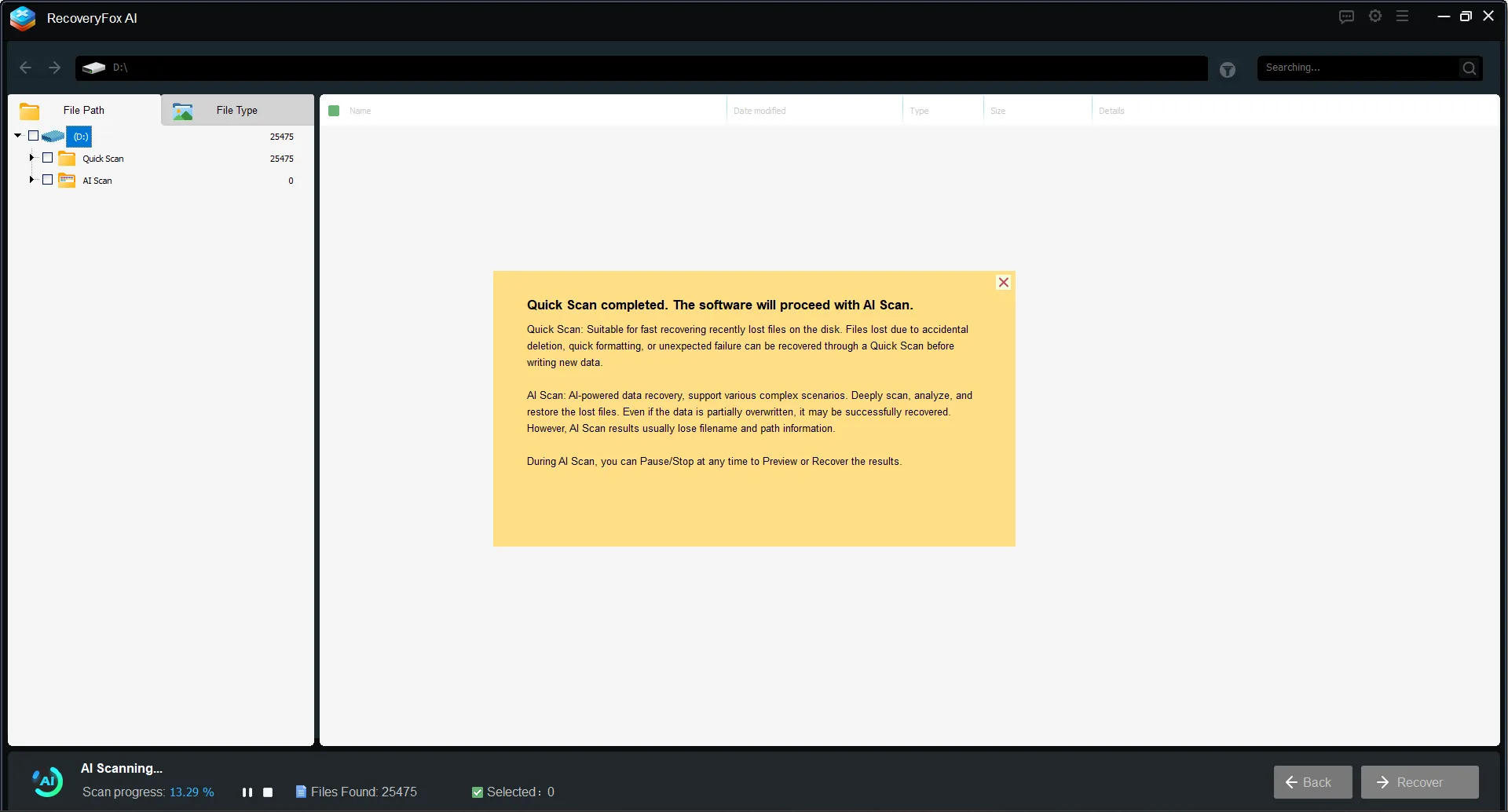Image resolution: width=1508 pixels, height=812 pixels.
Task: Stop the AI scan
Action: 268,792
